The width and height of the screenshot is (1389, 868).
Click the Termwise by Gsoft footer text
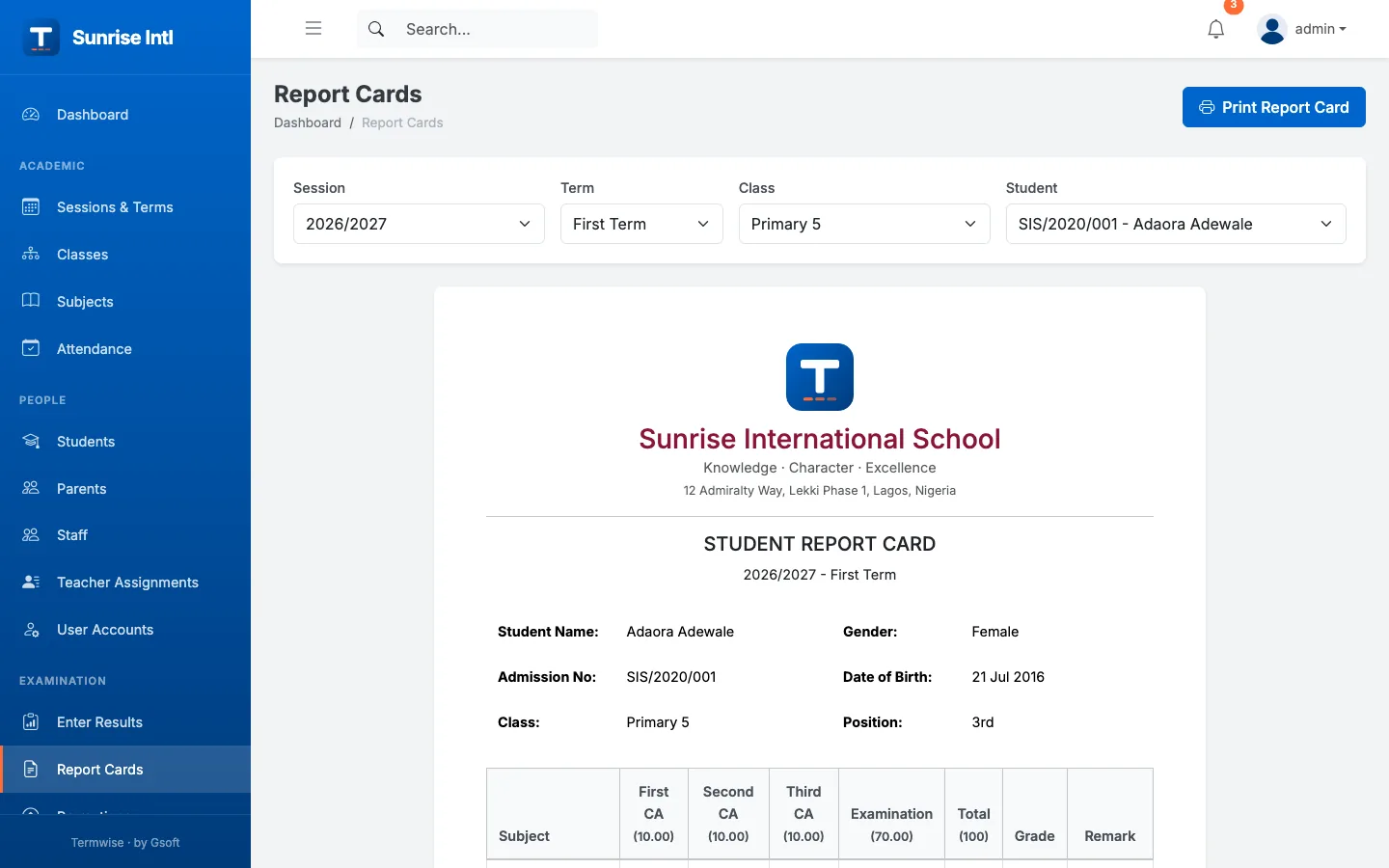[x=125, y=842]
